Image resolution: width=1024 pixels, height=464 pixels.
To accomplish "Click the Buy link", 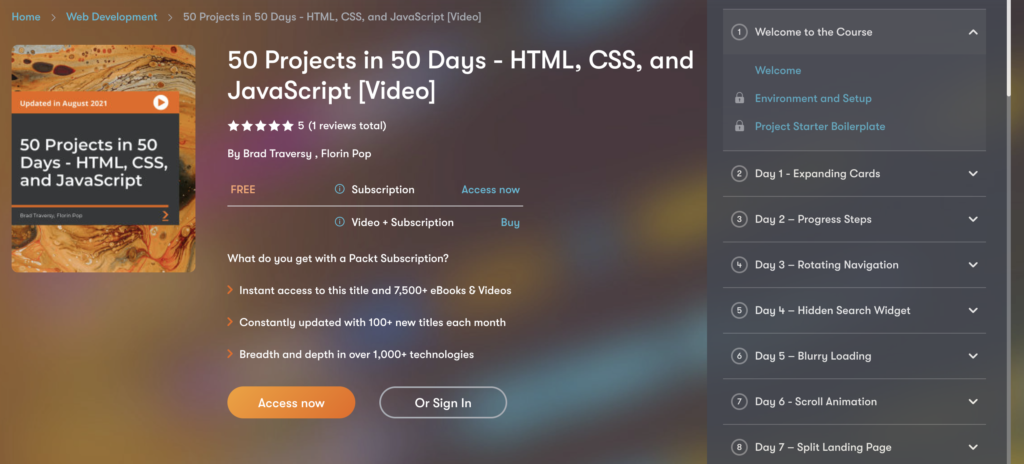I will pos(510,222).
